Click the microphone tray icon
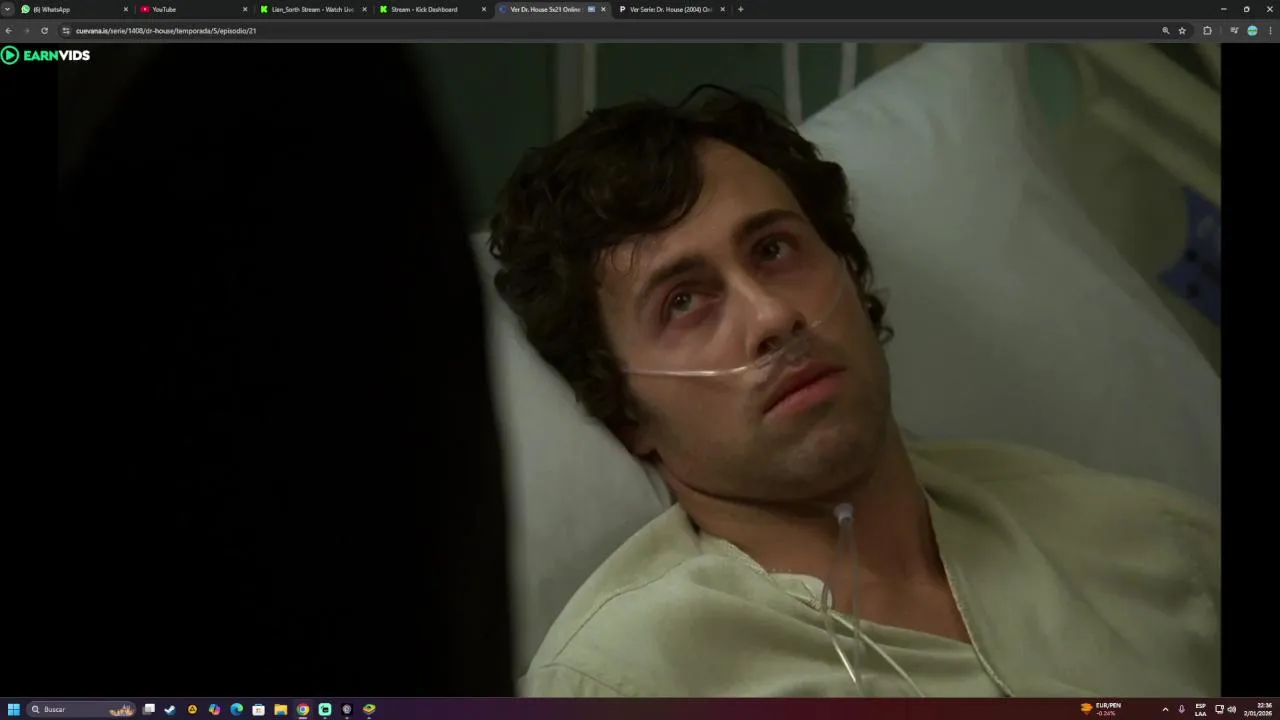 (x=1182, y=709)
